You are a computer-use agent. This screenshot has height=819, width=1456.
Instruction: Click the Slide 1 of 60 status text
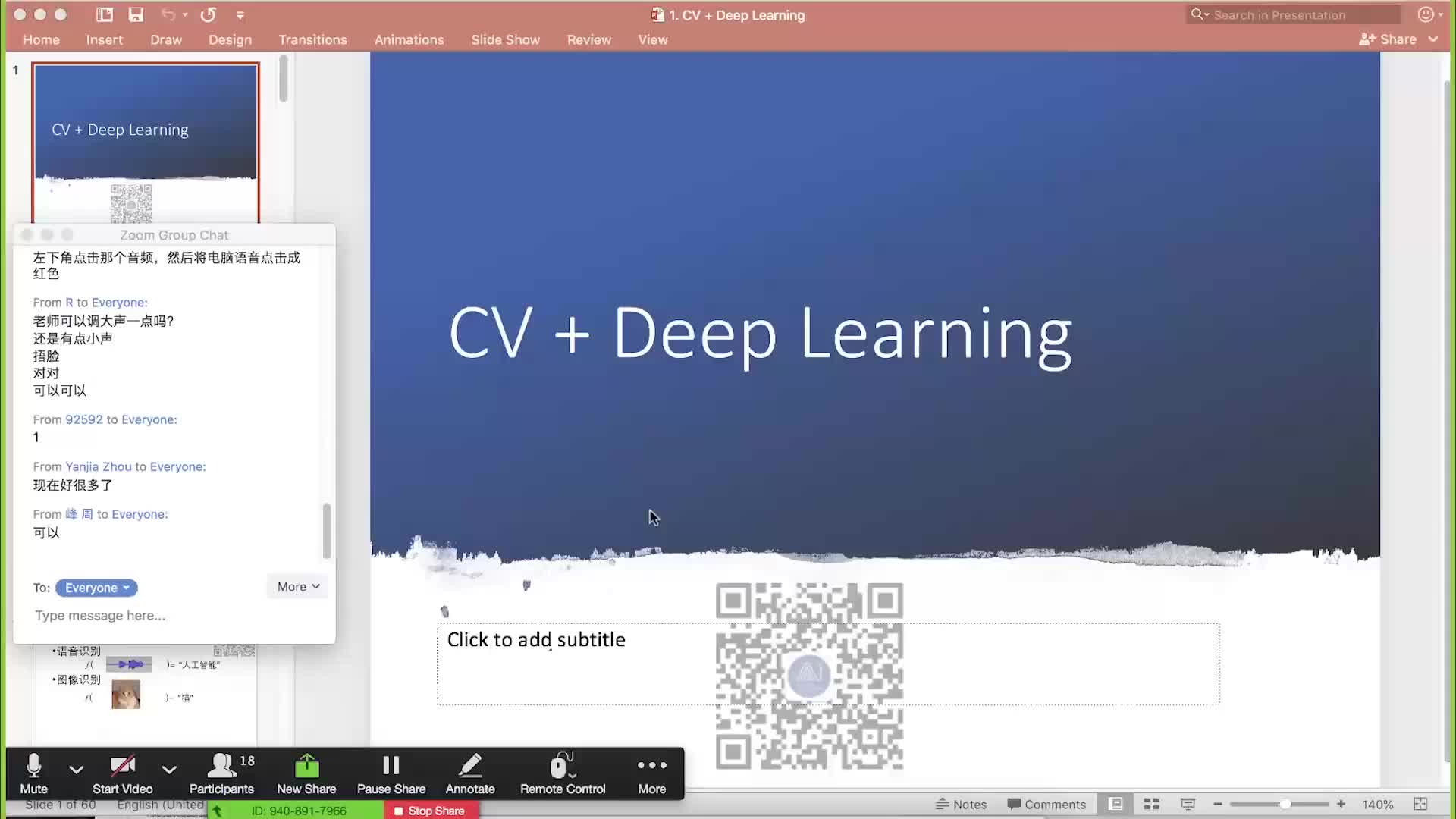pyautogui.click(x=61, y=805)
